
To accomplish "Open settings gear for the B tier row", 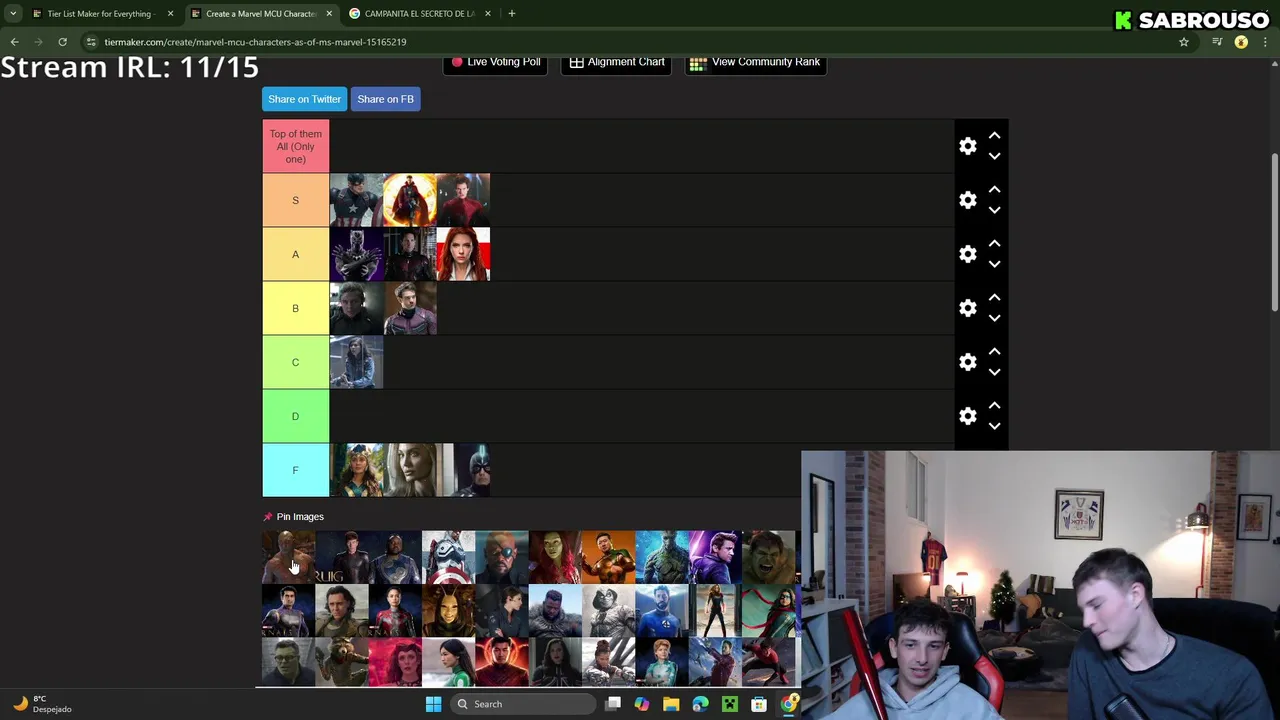I will [967, 308].
